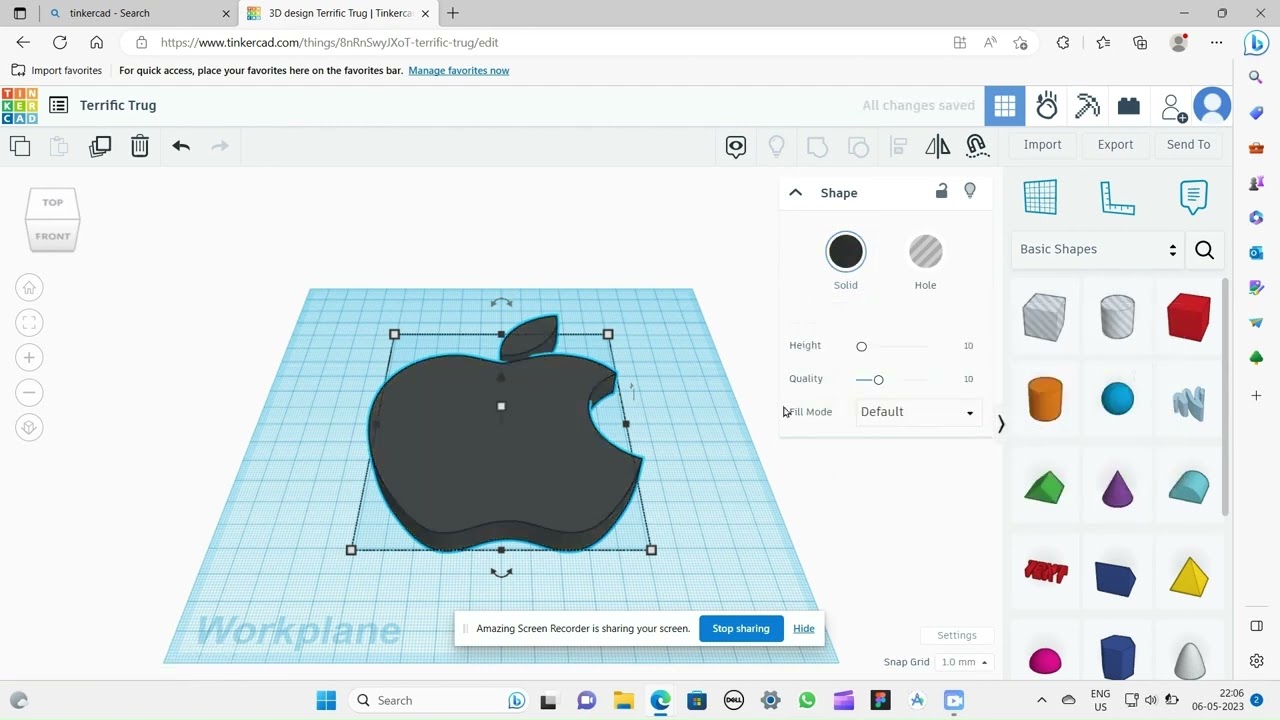Open the Snap Grid 1.0 mm dropdown
The image size is (1280, 720).
pyautogui.click(x=964, y=662)
